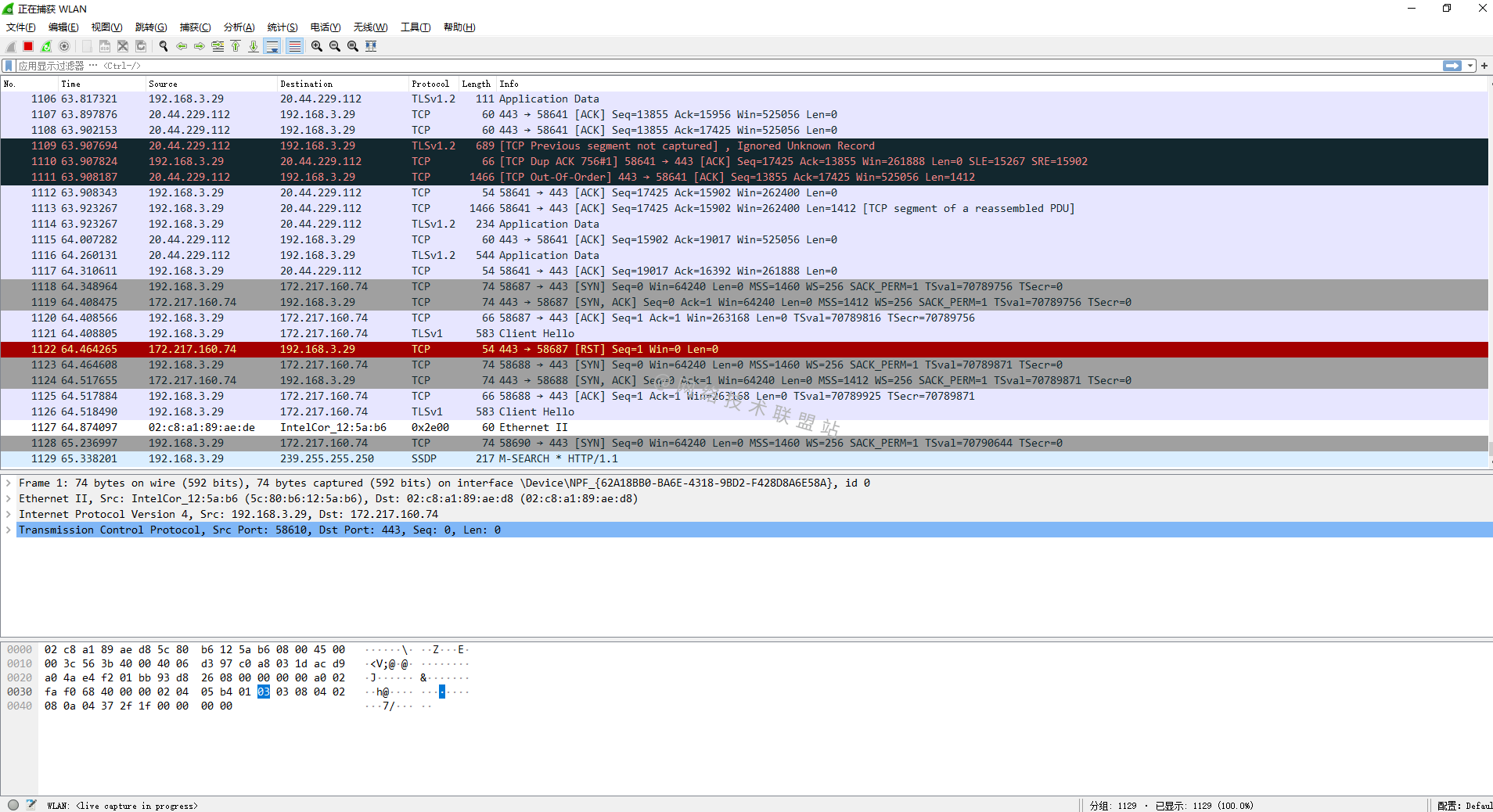Screen dimensions: 1493x812
Task: Click the capture file properties icon in status bar
Action: coord(31,805)
